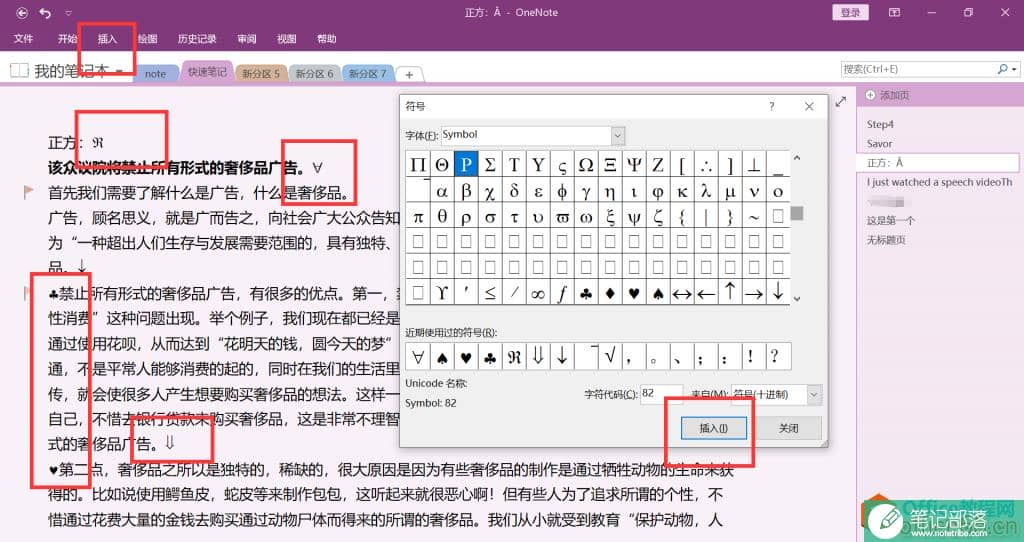This screenshot has height=542, width=1024.
Task: Click the Undo arrow in the title bar
Action: [45, 12]
